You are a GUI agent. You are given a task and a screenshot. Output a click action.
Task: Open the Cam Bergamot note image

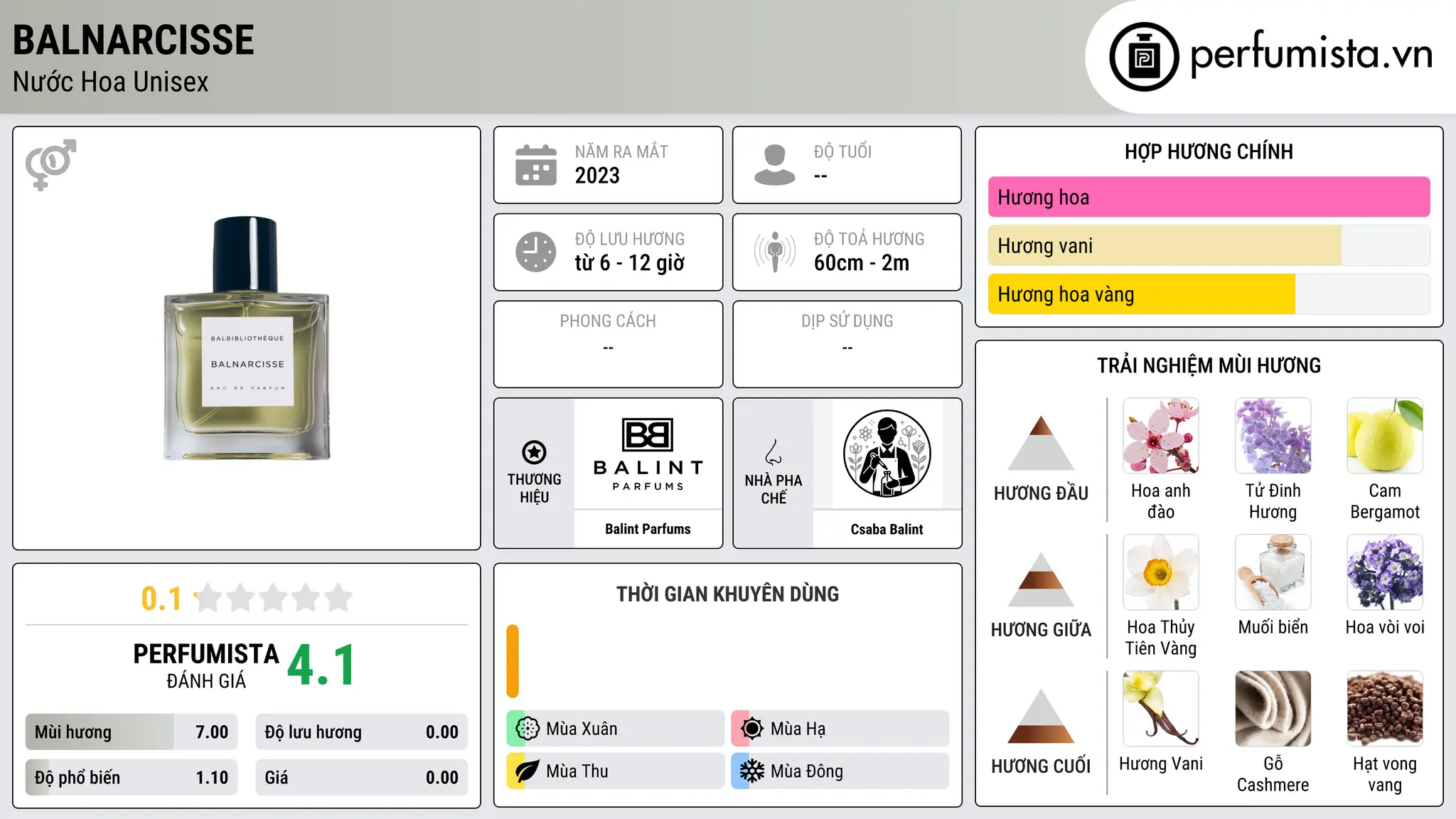click(x=1385, y=436)
